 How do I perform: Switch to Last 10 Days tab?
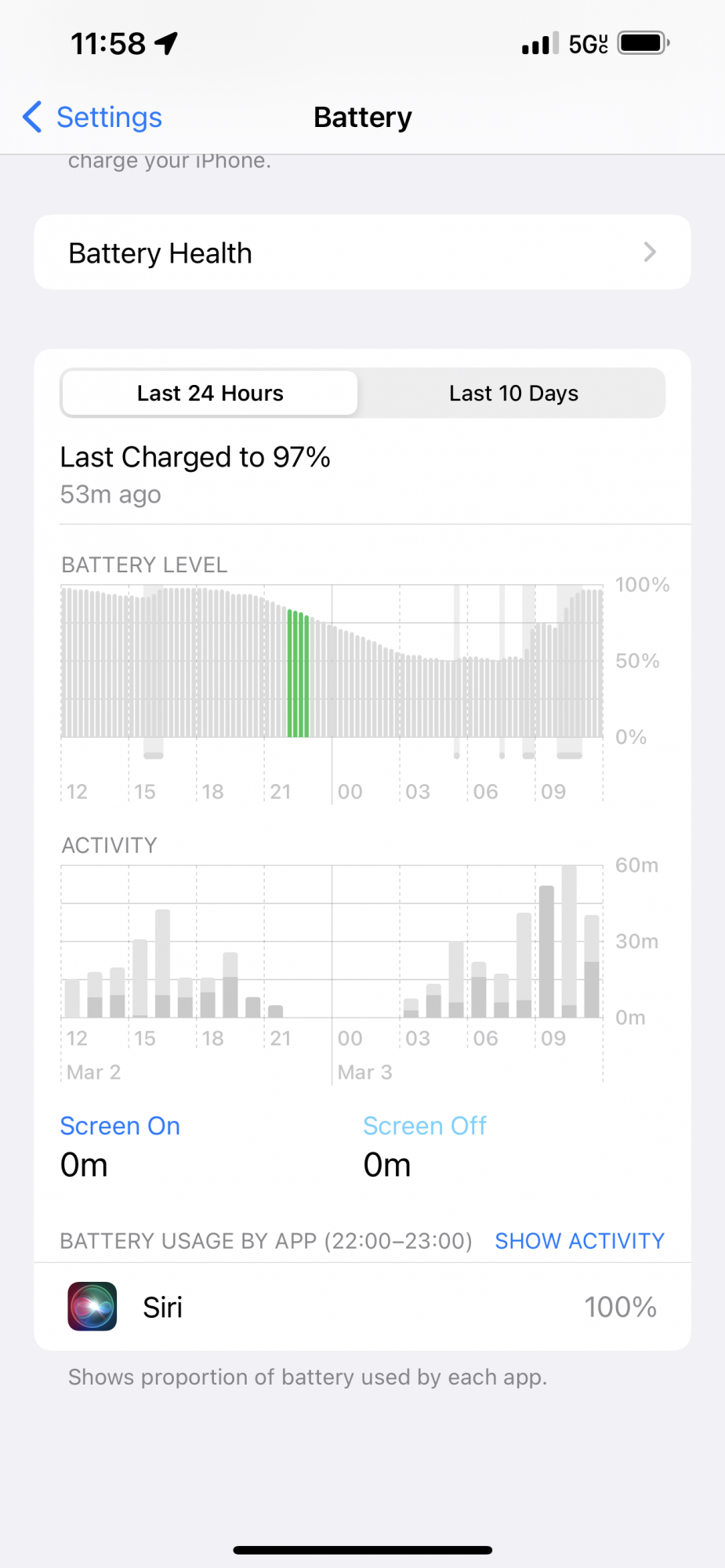click(513, 393)
